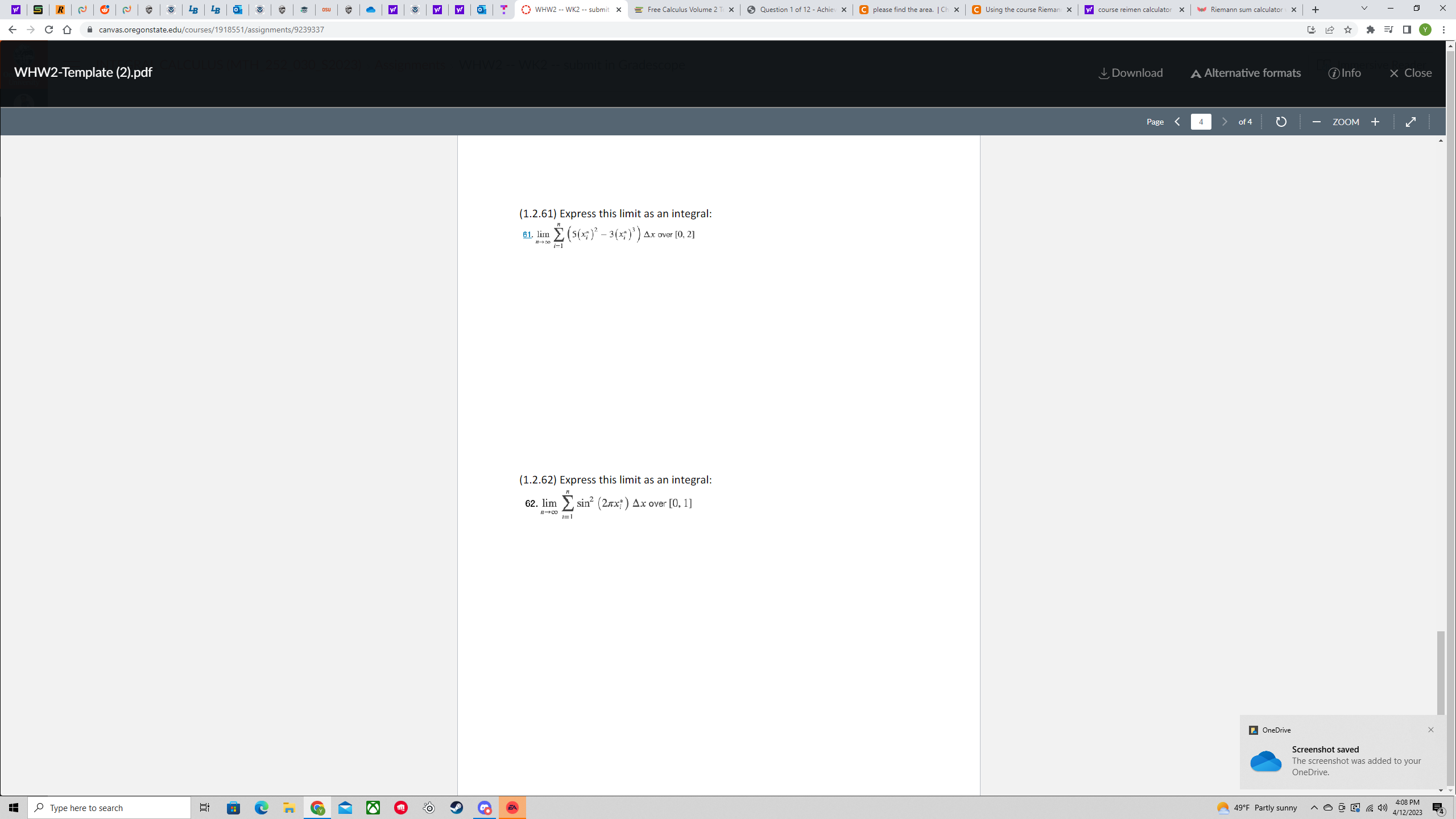This screenshot has width=1456, height=819.
Task: Click the page number input field
Action: pos(1201,122)
